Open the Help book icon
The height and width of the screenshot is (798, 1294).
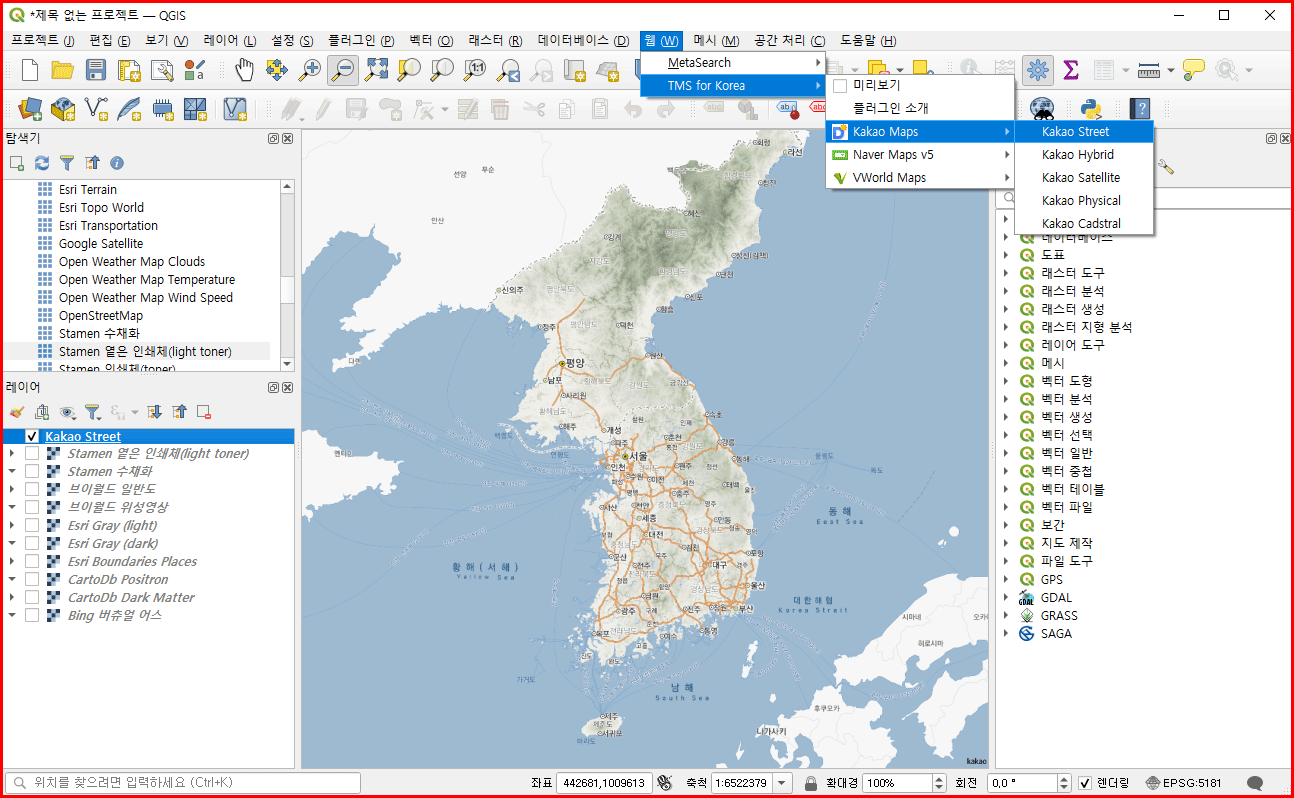[1140, 108]
